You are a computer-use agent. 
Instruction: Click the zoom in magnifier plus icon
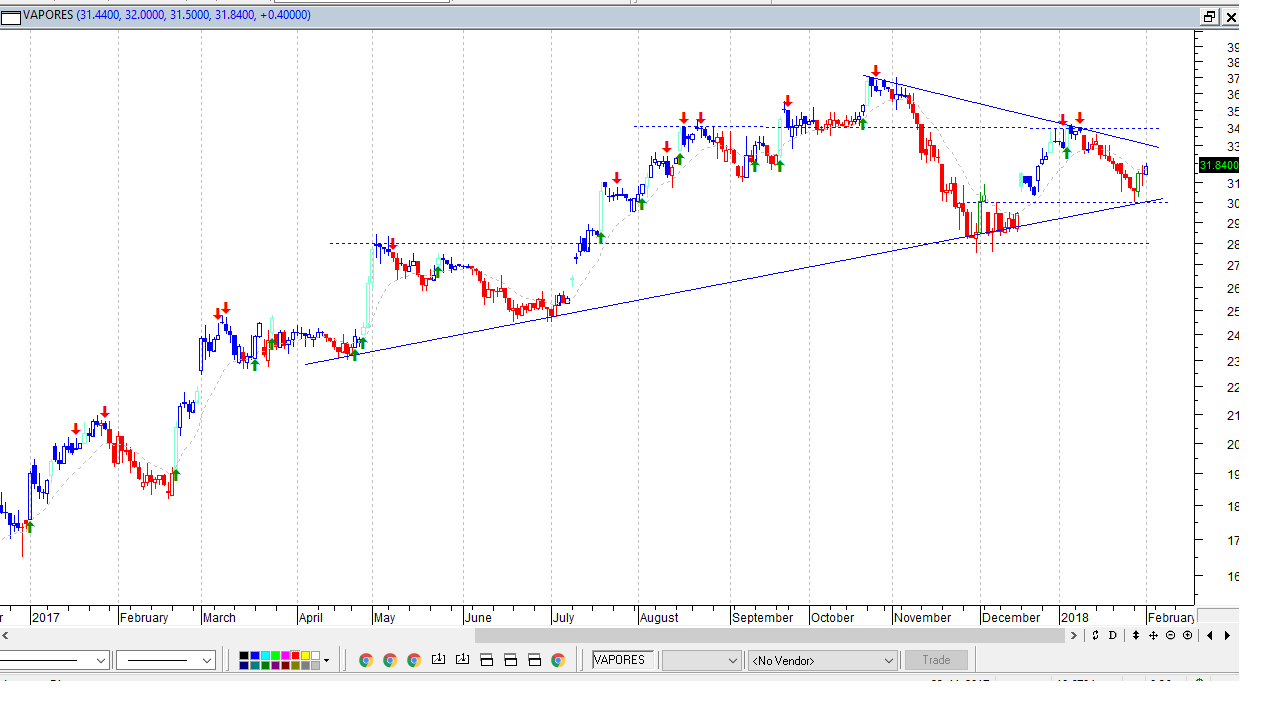click(1187, 636)
